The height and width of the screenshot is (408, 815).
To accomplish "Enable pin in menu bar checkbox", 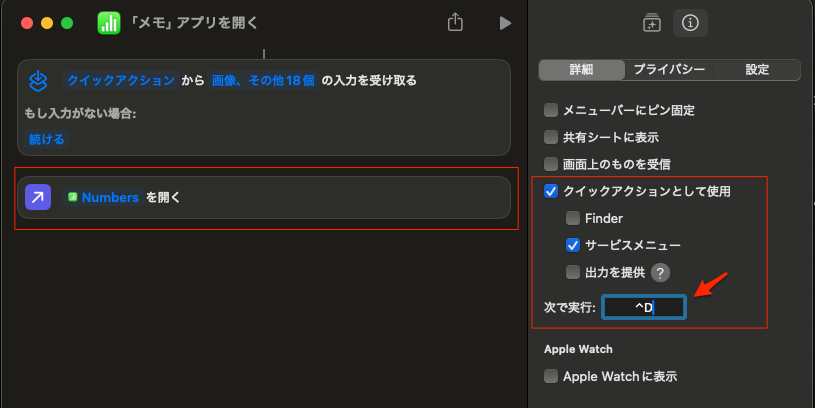I will pyautogui.click(x=551, y=110).
